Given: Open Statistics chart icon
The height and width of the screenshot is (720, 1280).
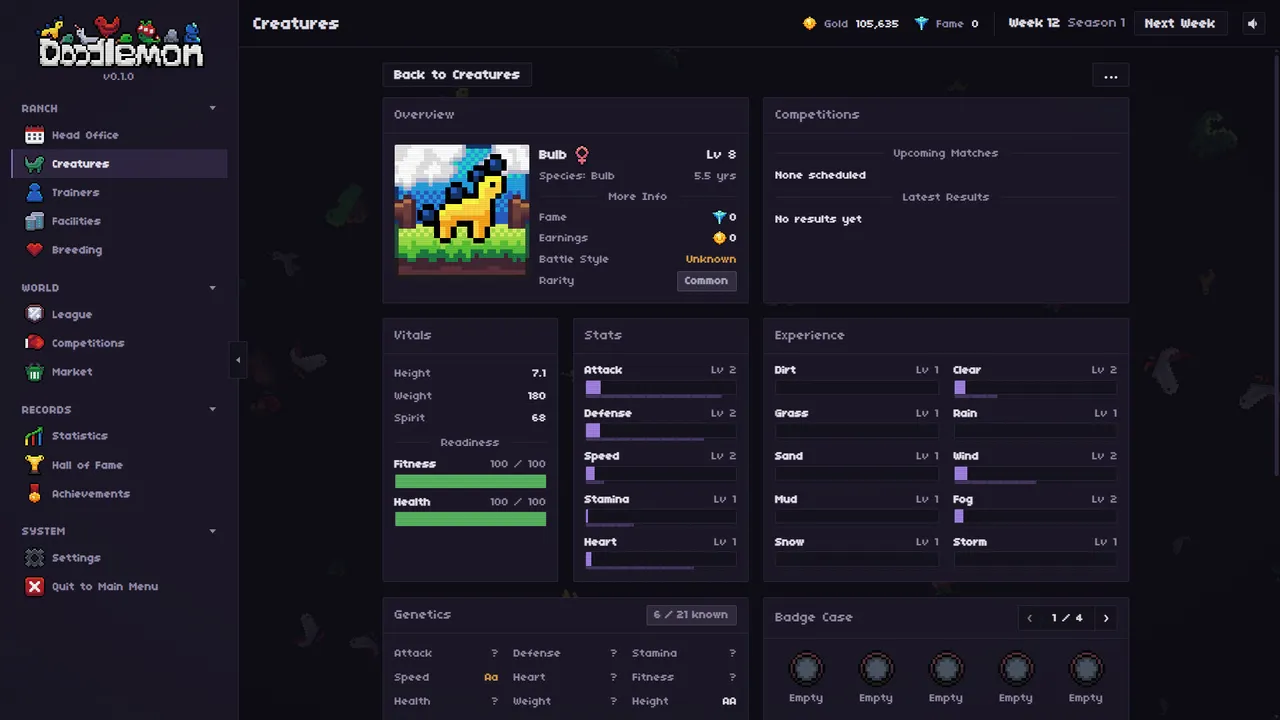Looking at the screenshot, I should click(35, 436).
